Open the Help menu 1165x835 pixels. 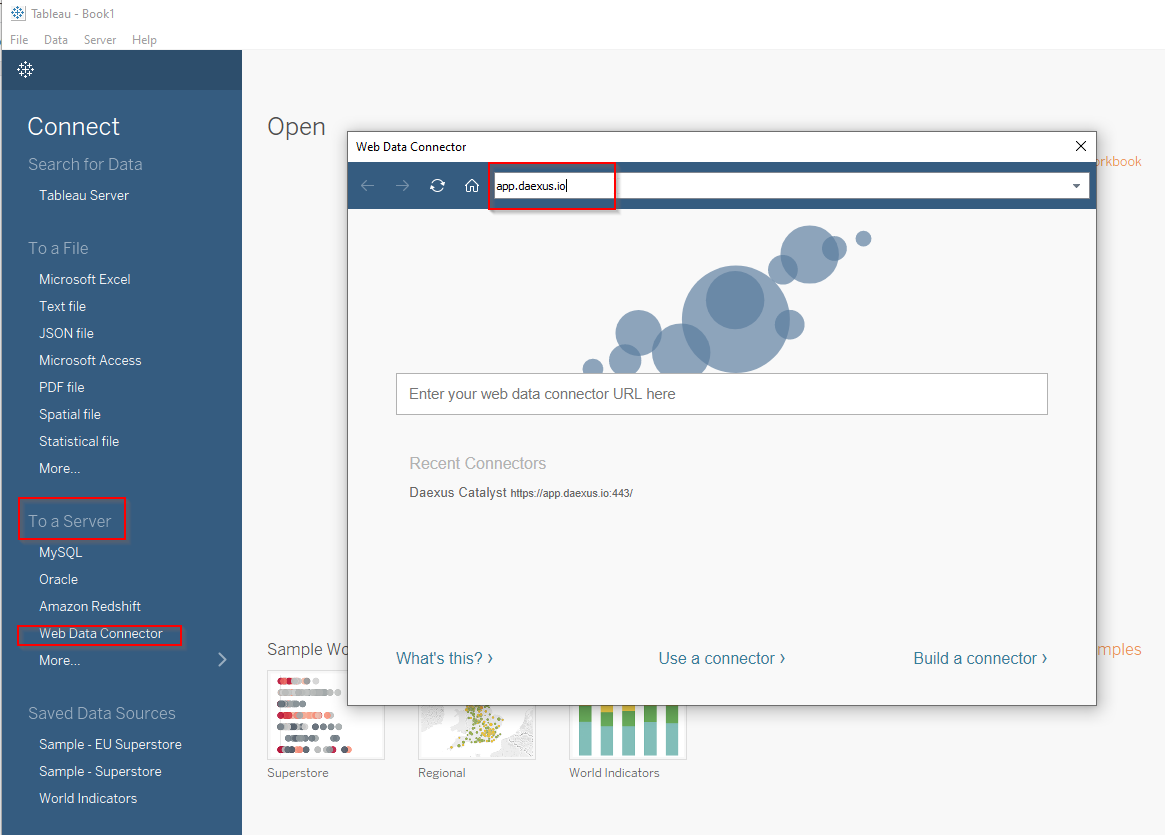click(x=144, y=40)
